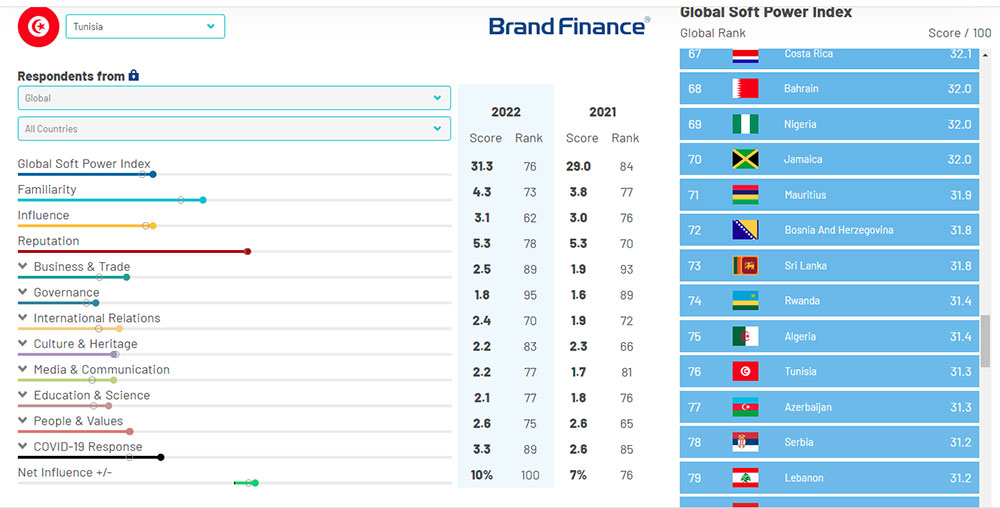Click the Bosnia And Herzegovina flag
This screenshot has height=508, width=1000.
(745, 230)
